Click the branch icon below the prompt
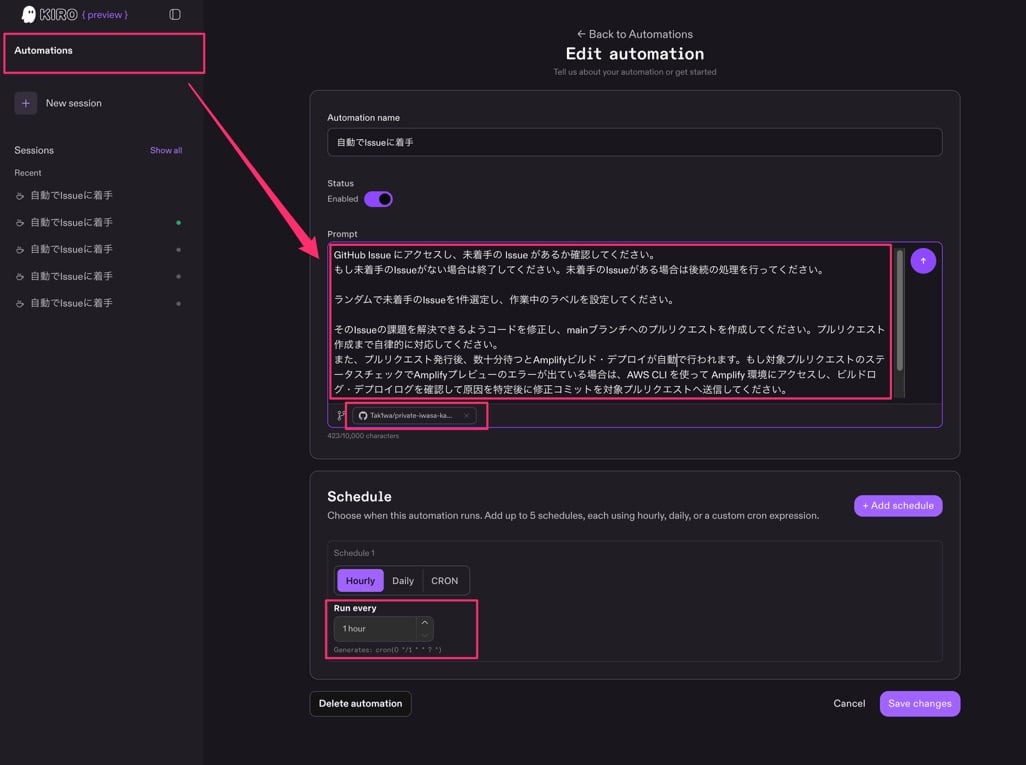Viewport: 1026px width, 765px height. coord(340,416)
